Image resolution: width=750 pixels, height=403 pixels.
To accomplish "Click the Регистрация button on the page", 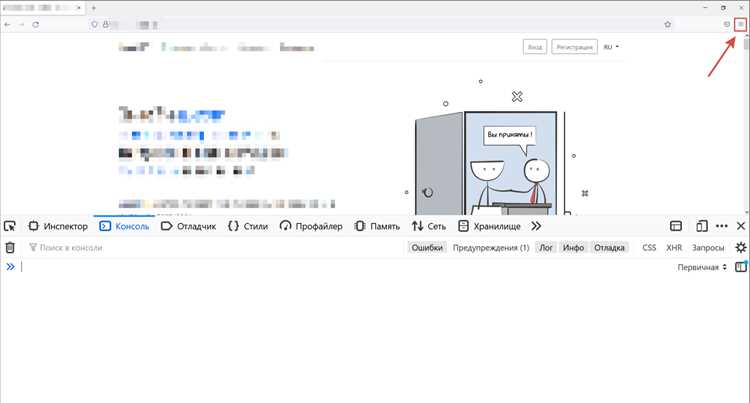I will coord(574,47).
